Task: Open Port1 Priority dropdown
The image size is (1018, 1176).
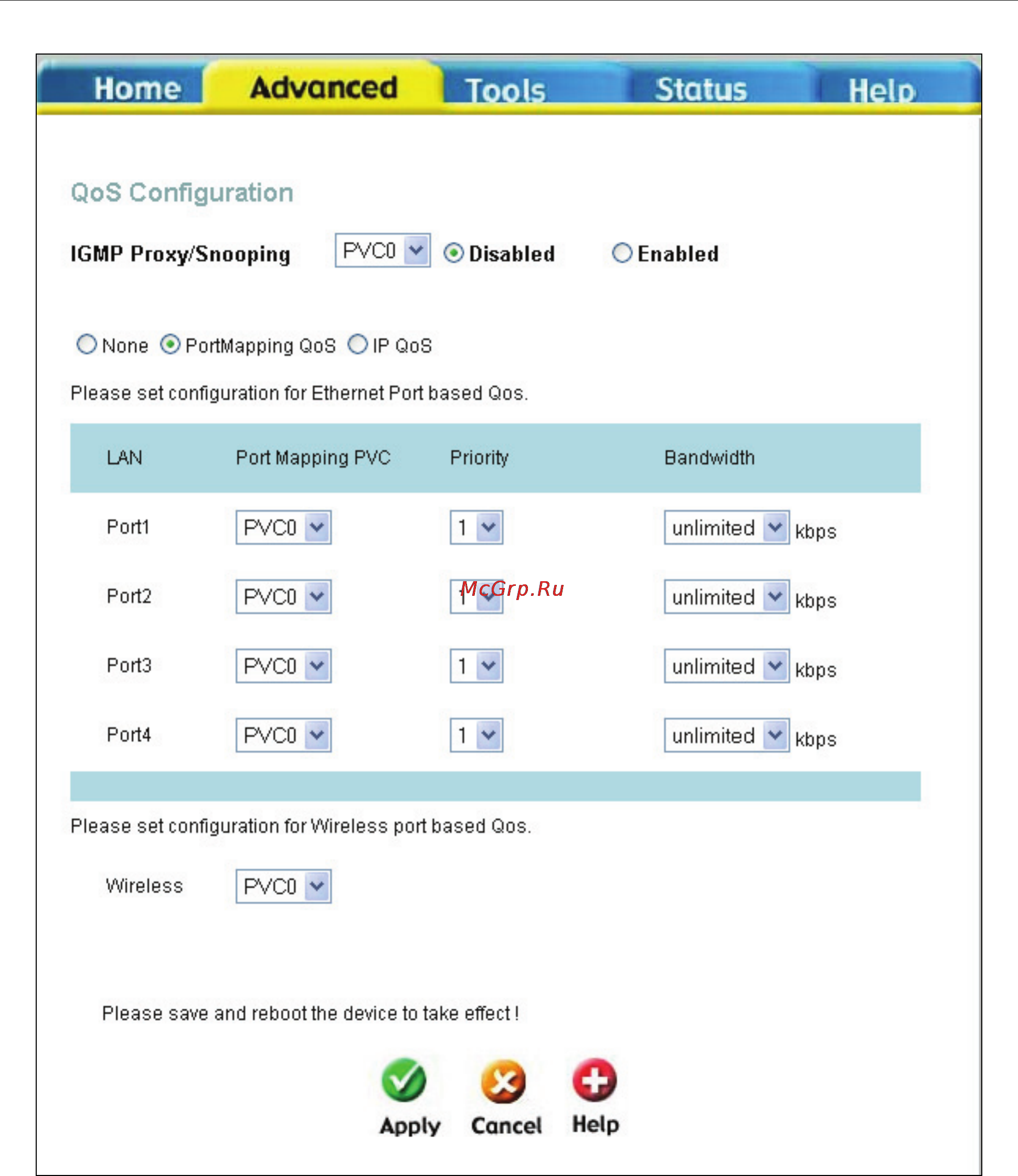Action: tap(476, 527)
